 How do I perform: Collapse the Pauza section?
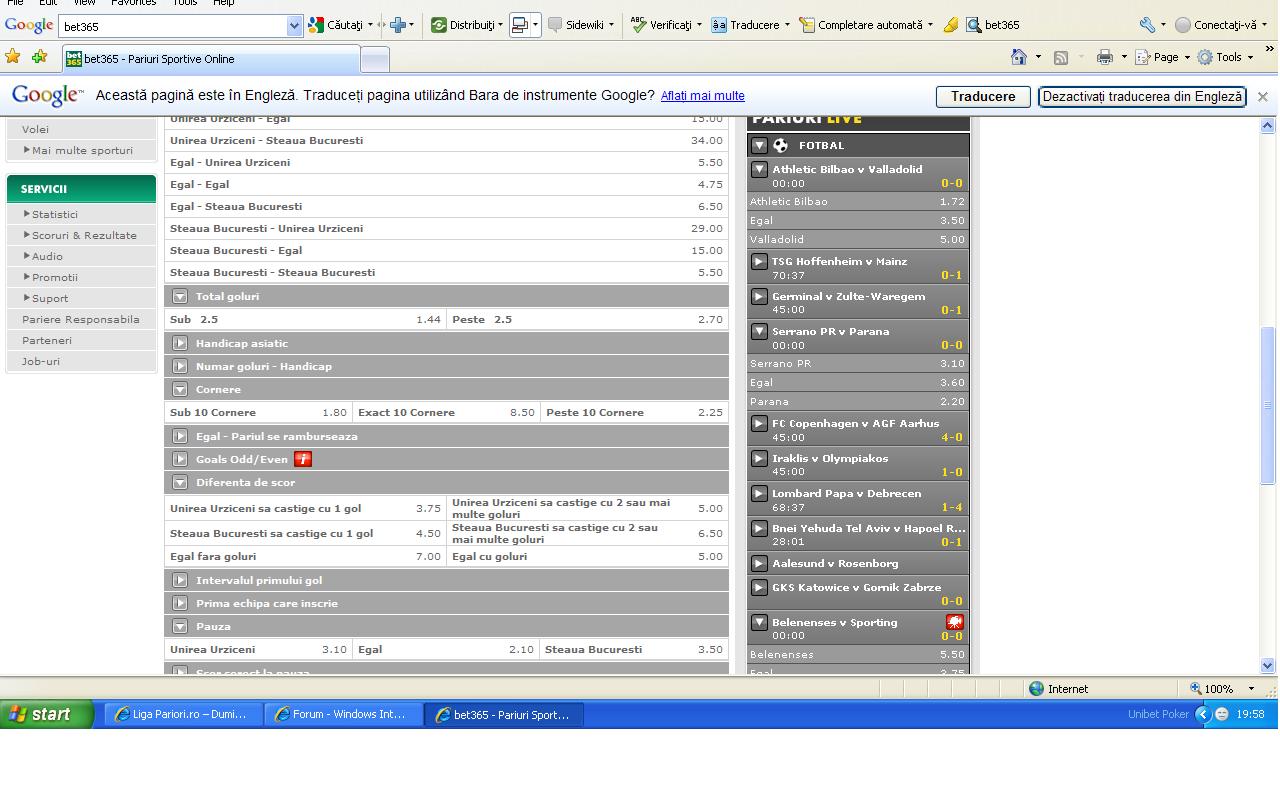coord(180,626)
